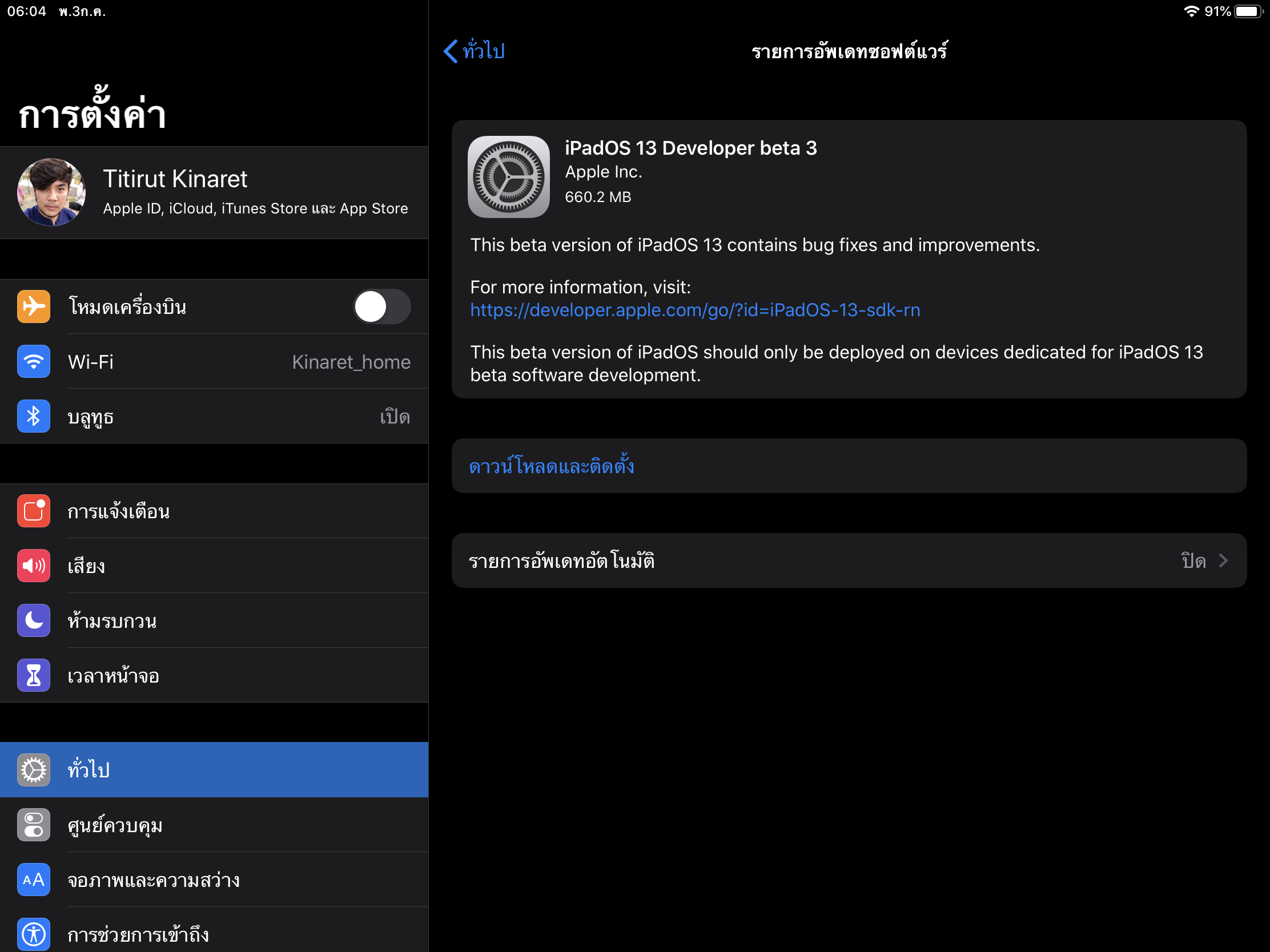Tap the iPadOS update gear thumbnail
Viewport: 1270px width, 952px height.
[508, 176]
